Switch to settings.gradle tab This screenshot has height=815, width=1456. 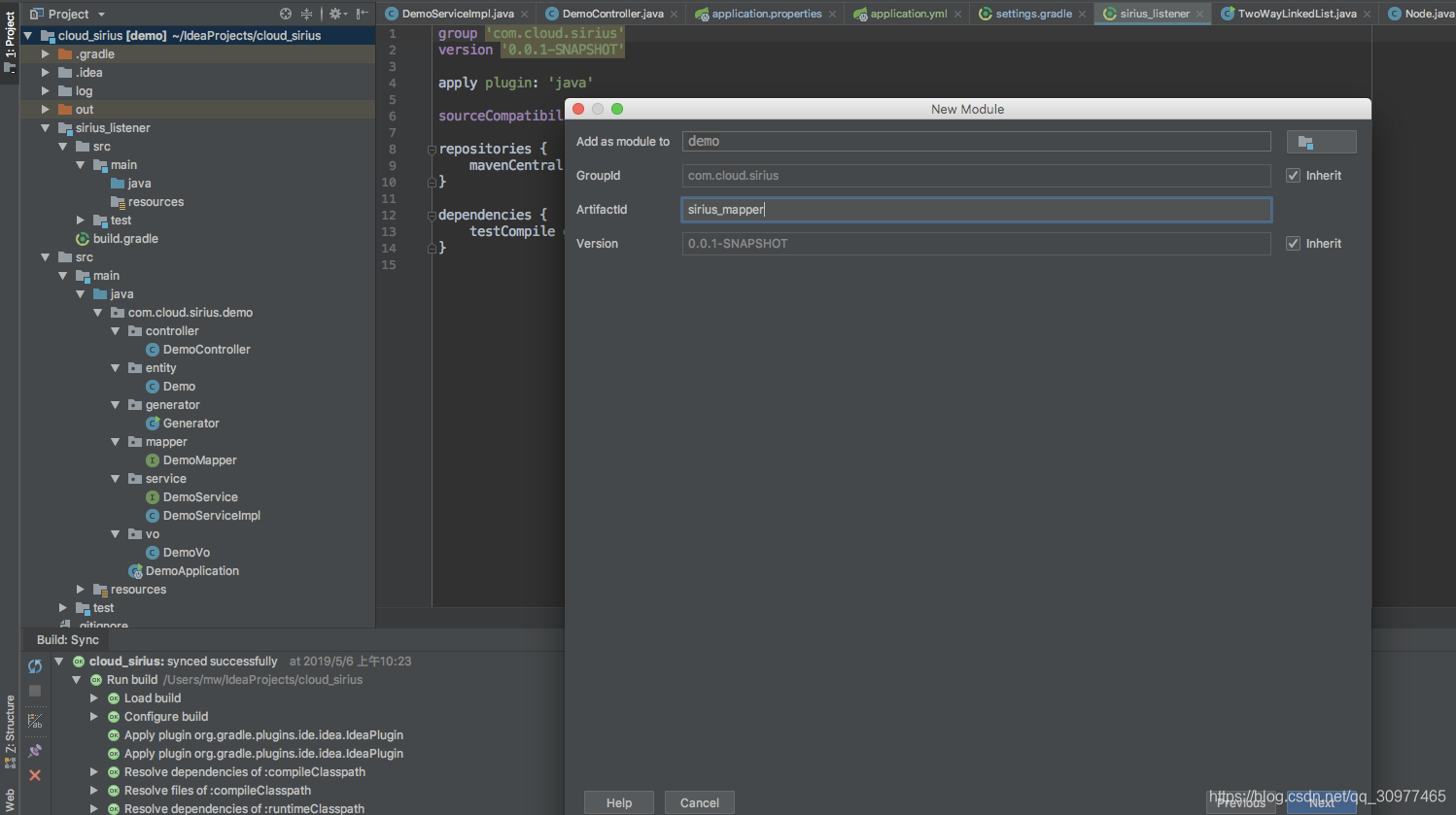point(1033,14)
